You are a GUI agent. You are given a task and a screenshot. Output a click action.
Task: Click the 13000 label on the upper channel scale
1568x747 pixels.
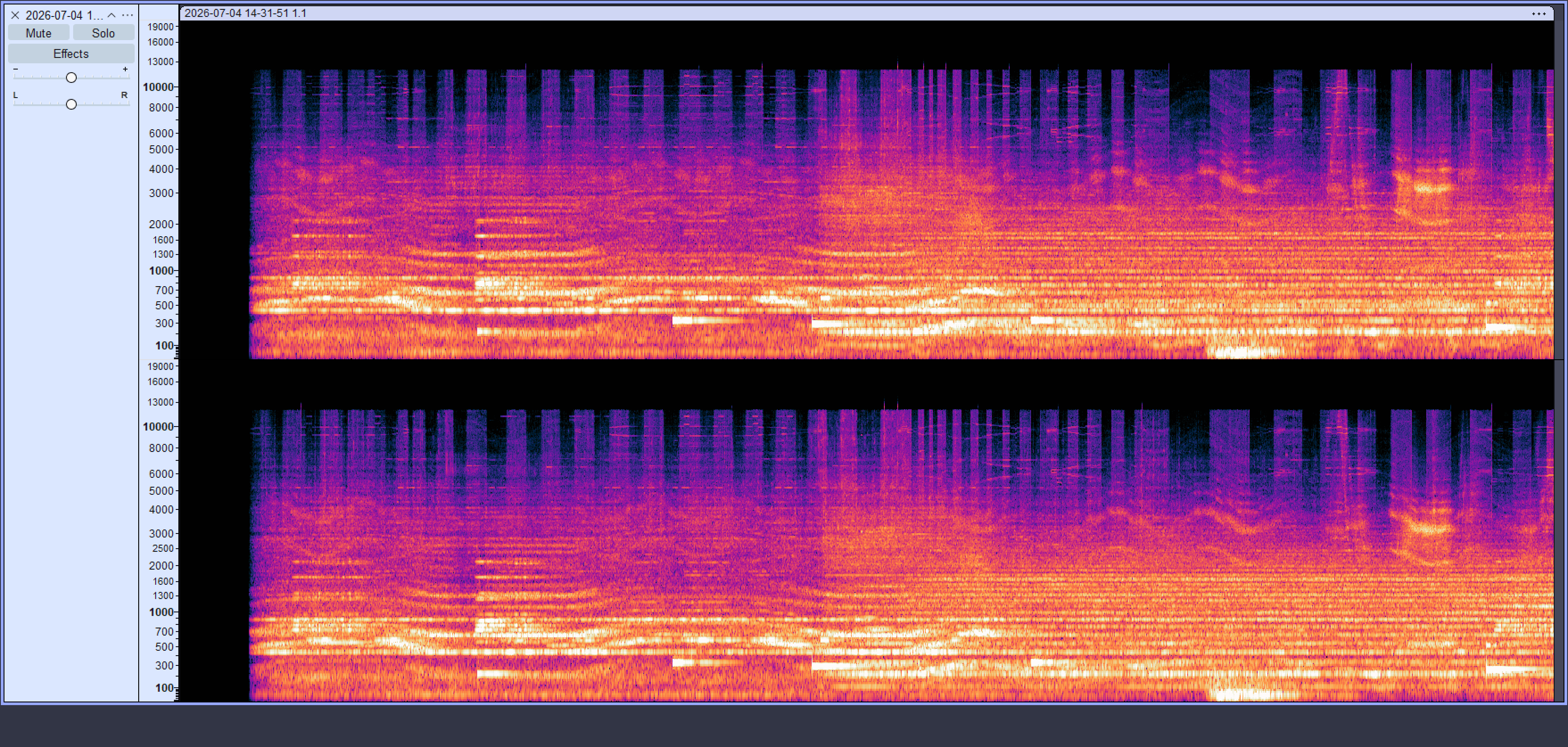pos(161,62)
